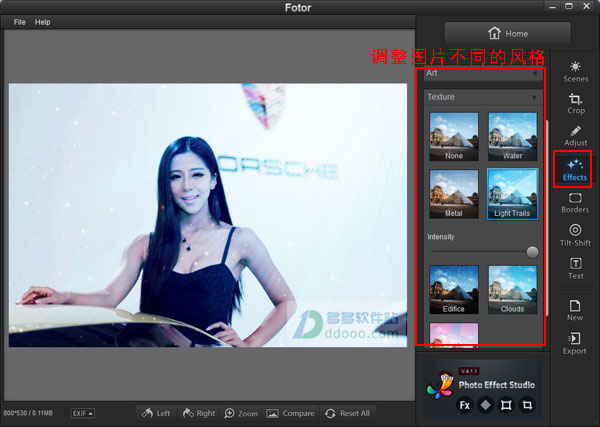The image size is (600, 427).
Task: Expand the Art effects section
Action: (x=483, y=73)
